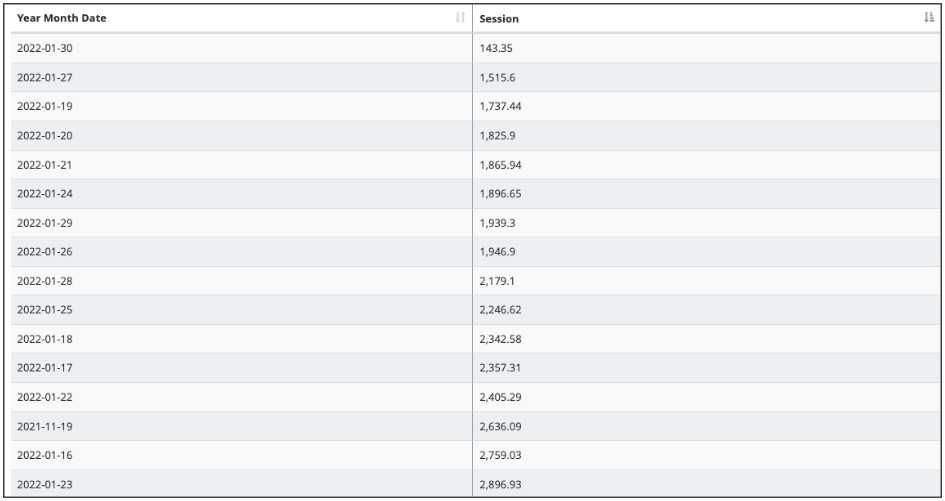Image resolution: width=945 pixels, height=501 pixels.
Task: Click the sort icon in Year Month Date column
Action: click(460, 19)
